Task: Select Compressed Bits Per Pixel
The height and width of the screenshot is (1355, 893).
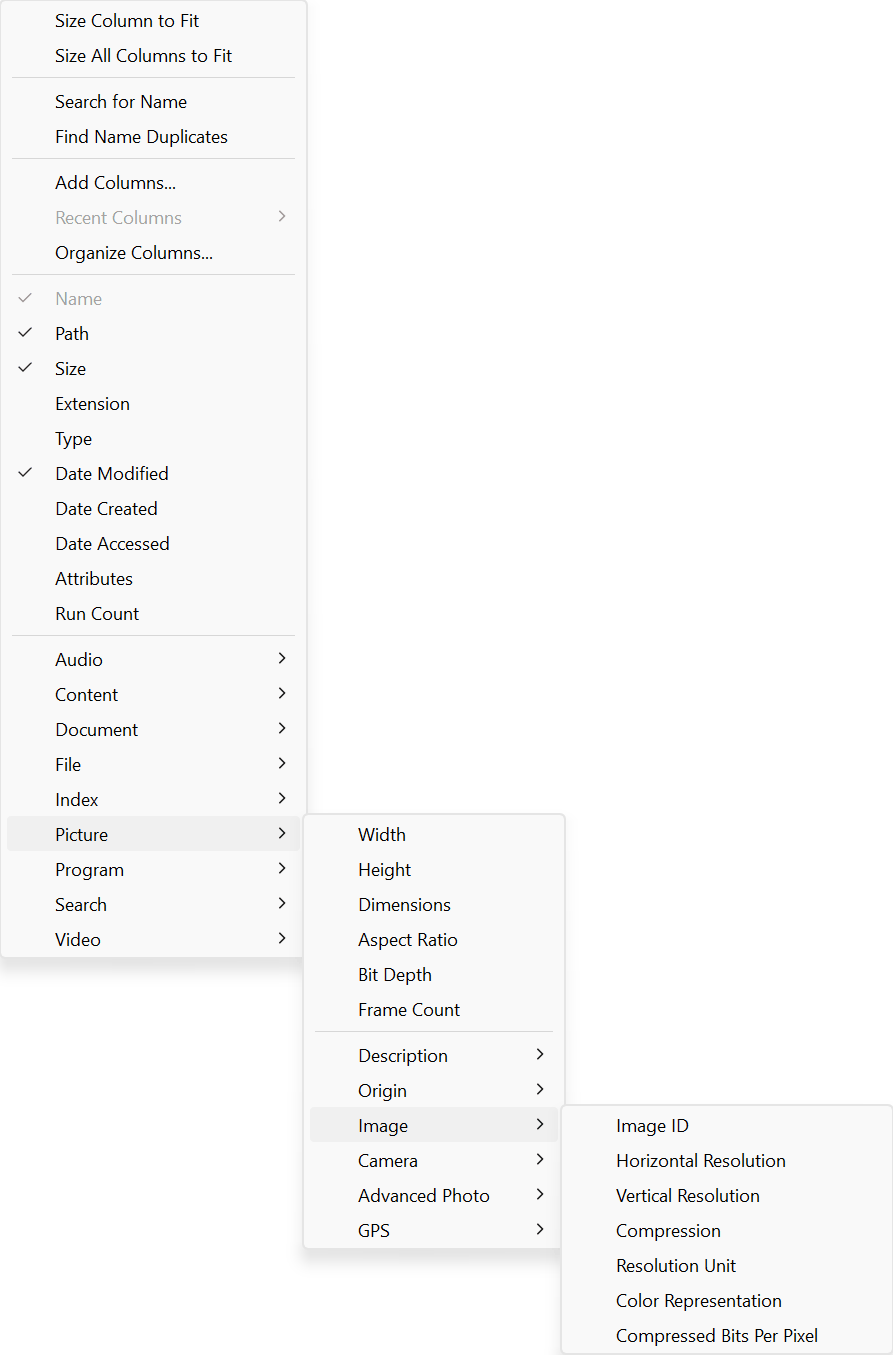Action: coord(716,1336)
